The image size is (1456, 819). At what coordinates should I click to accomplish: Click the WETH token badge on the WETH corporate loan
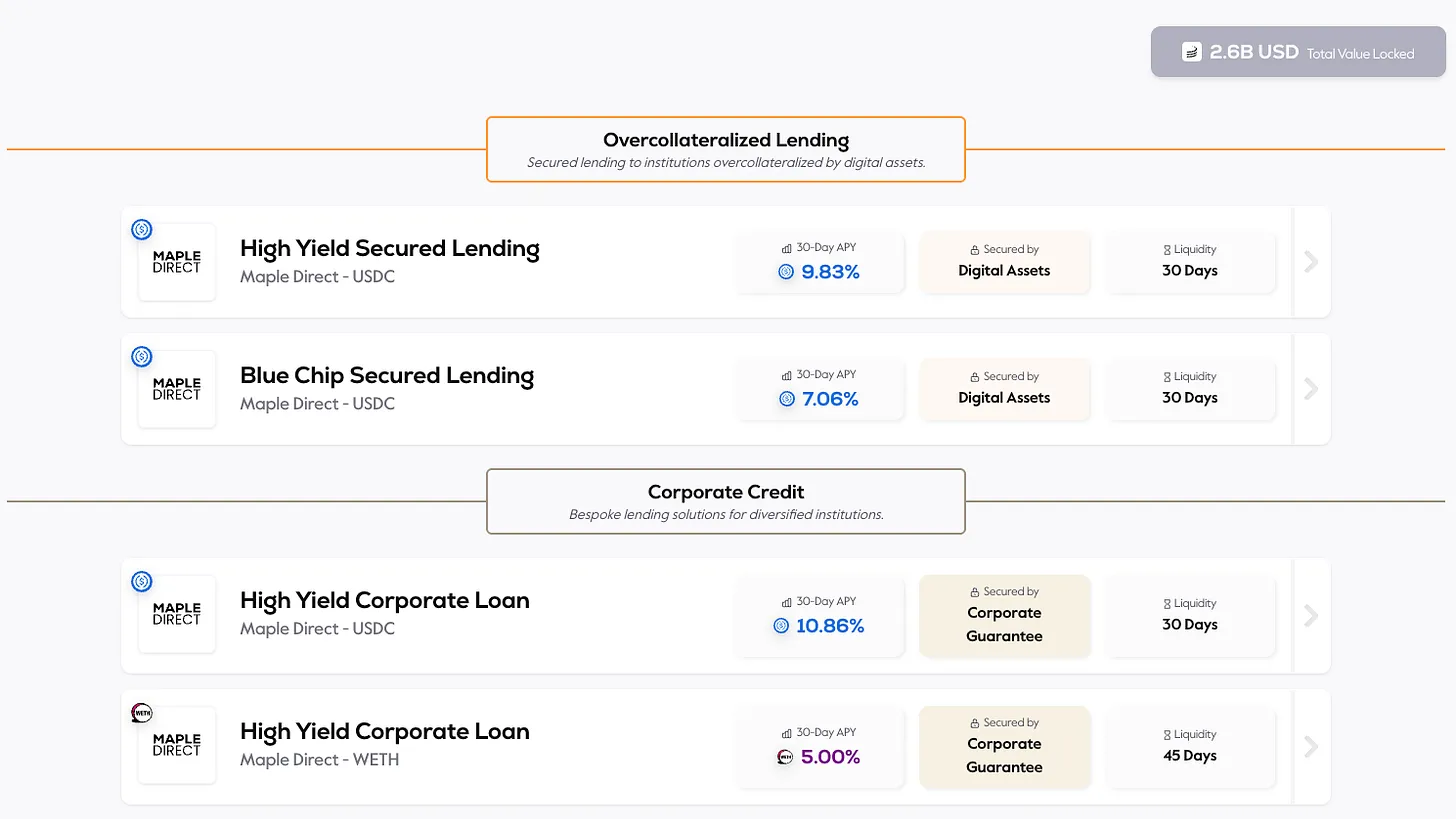click(141, 713)
